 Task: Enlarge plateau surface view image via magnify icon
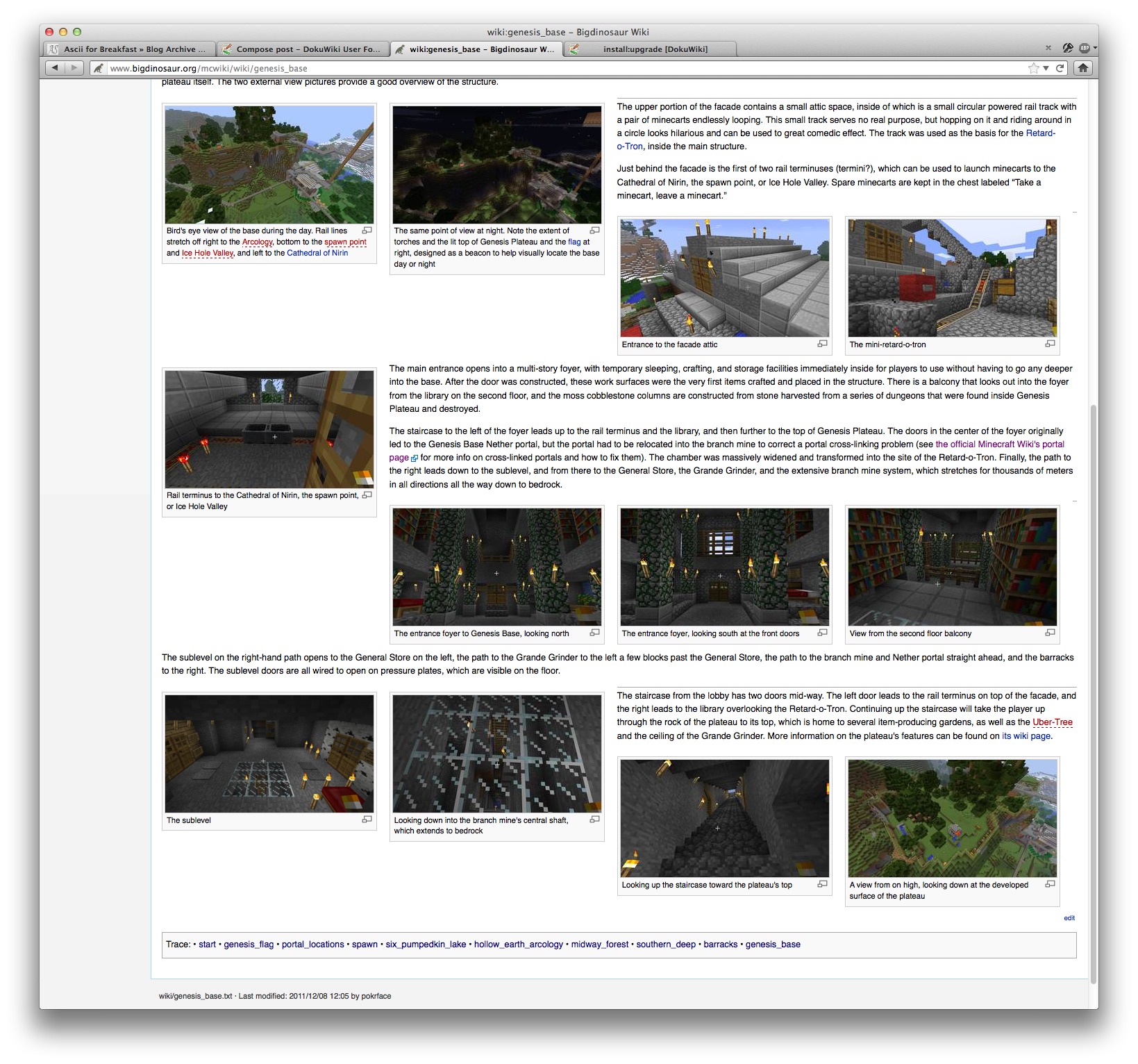point(1051,884)
